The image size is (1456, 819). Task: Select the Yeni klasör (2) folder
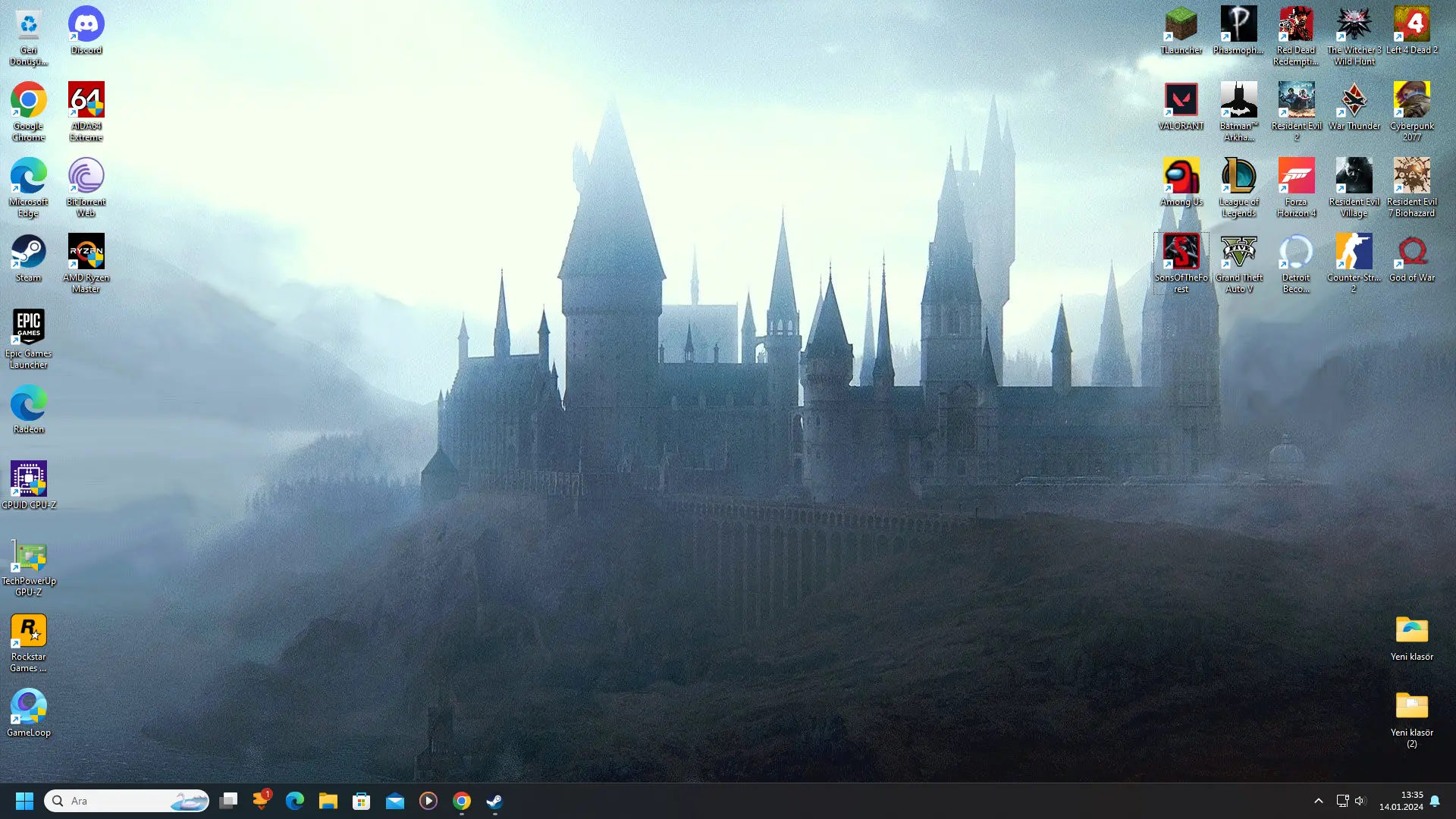click(1411, 719)
